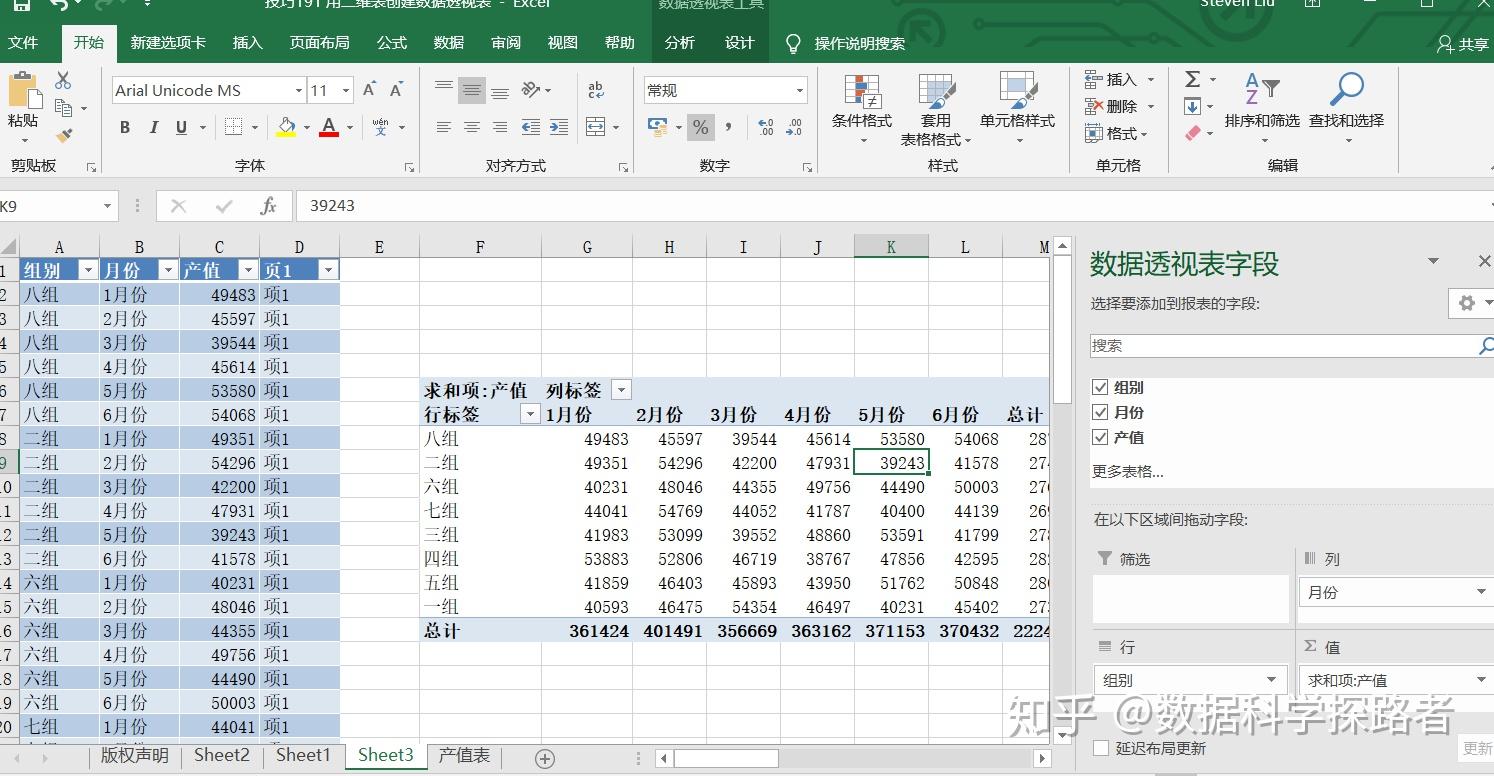This screenshot has height=776, width=1494.
Task: Increase decimal places in the number group
Action: (x=766, y=127)
